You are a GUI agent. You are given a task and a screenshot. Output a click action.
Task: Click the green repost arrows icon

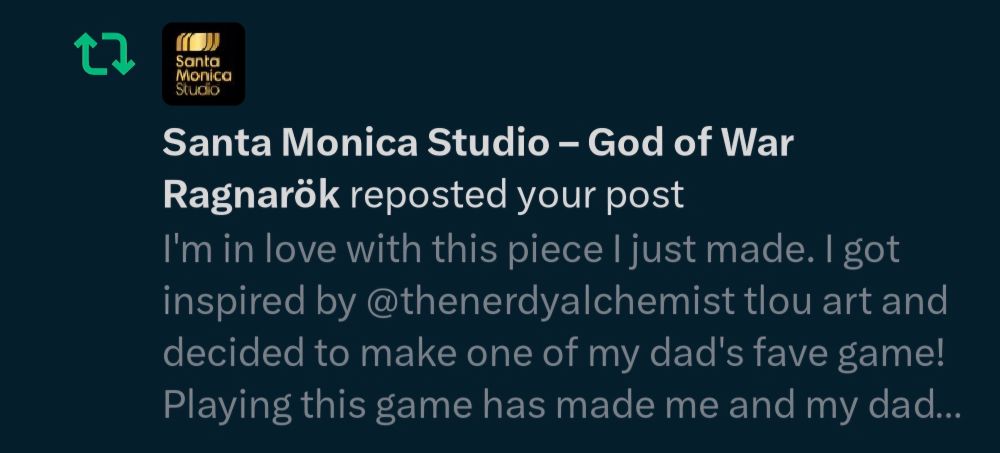[104, 55]
